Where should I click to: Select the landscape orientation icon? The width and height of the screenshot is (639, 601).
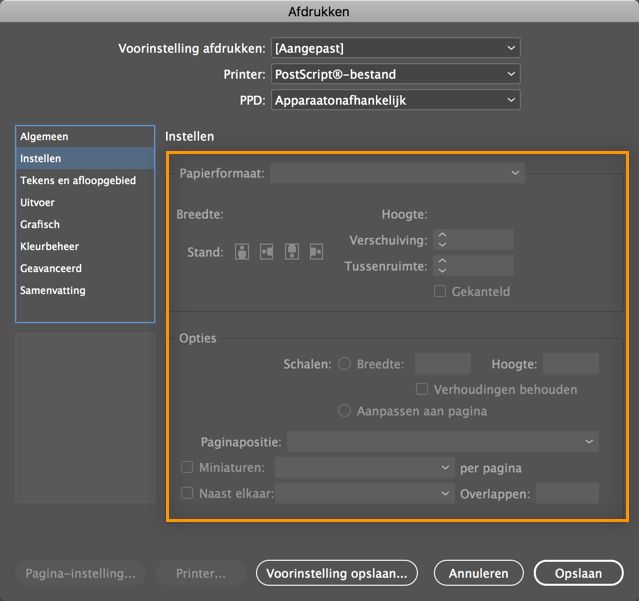(266, 252)
